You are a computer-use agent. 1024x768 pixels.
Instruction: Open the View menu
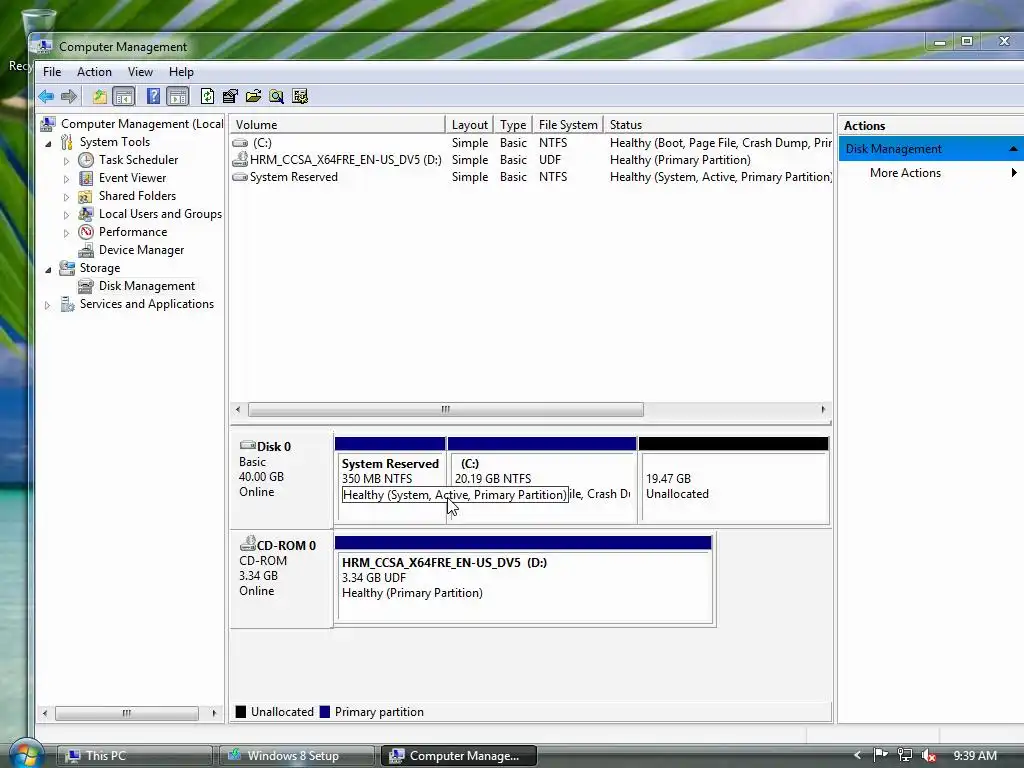[x=140, y=72]
